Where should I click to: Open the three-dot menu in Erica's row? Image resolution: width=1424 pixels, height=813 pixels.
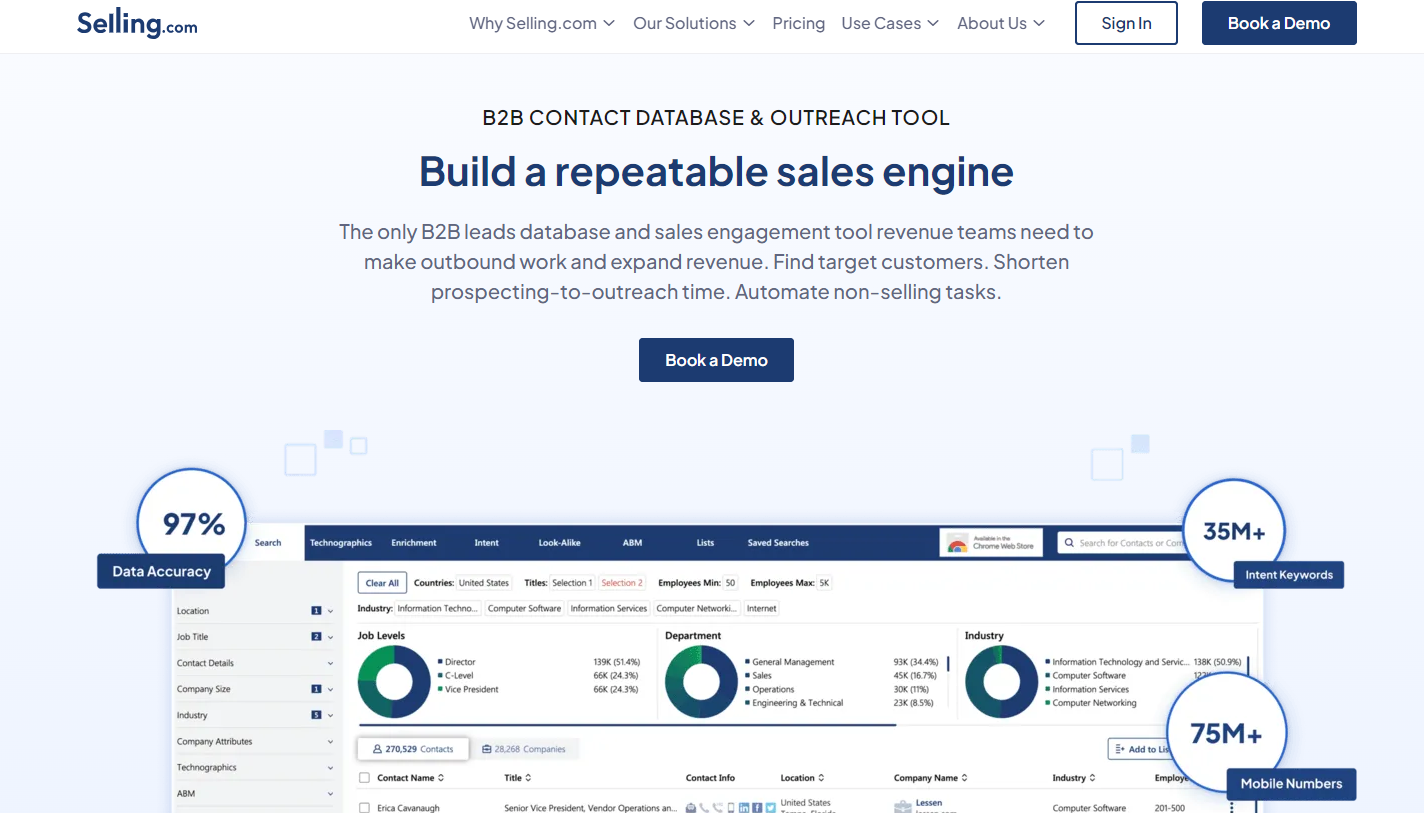coord(1231,808)
